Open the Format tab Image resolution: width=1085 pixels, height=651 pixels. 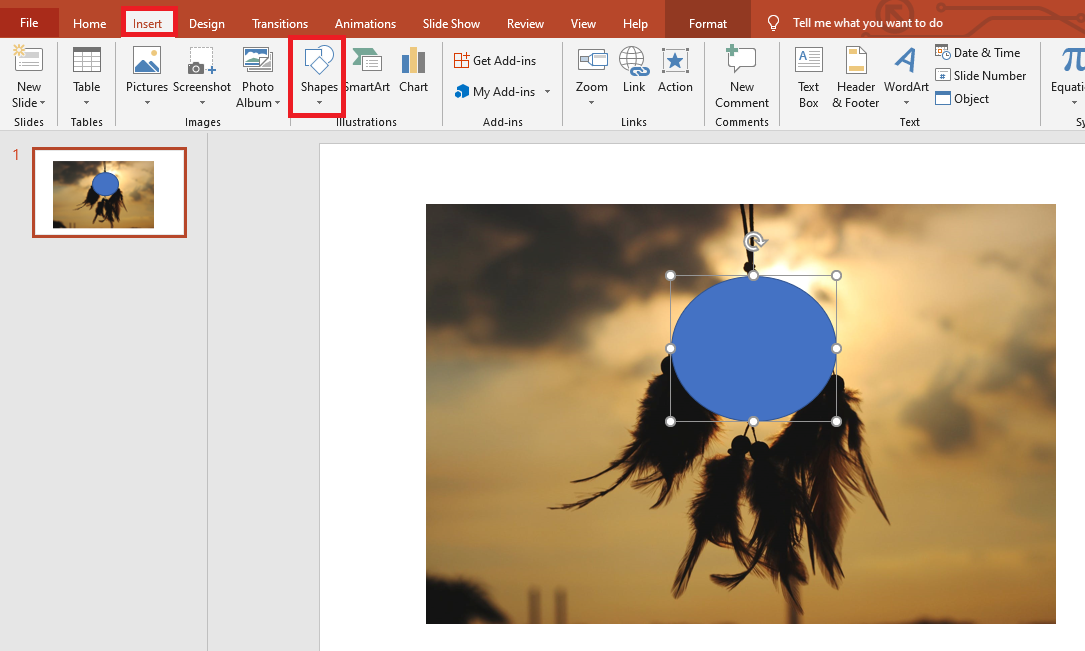click(708, 23)
